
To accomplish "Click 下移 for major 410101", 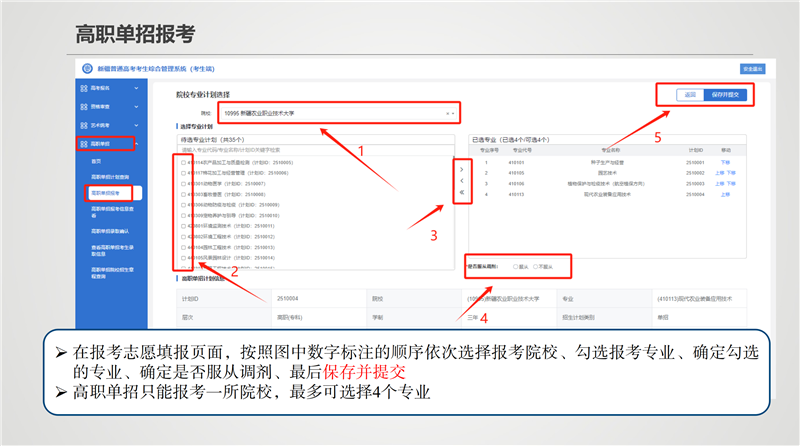I will (x=726, y=161).
